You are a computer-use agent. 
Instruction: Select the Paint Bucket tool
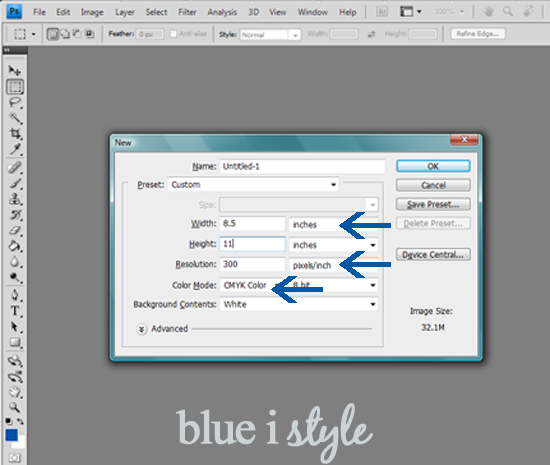tap(15, 246)
